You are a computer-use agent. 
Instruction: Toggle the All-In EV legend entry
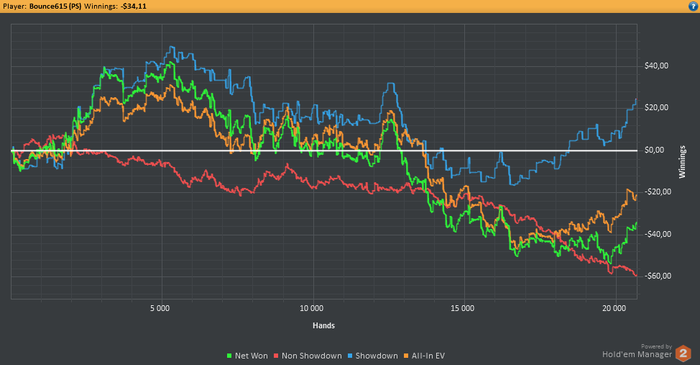pyautogui.click(x=424, y=356)
